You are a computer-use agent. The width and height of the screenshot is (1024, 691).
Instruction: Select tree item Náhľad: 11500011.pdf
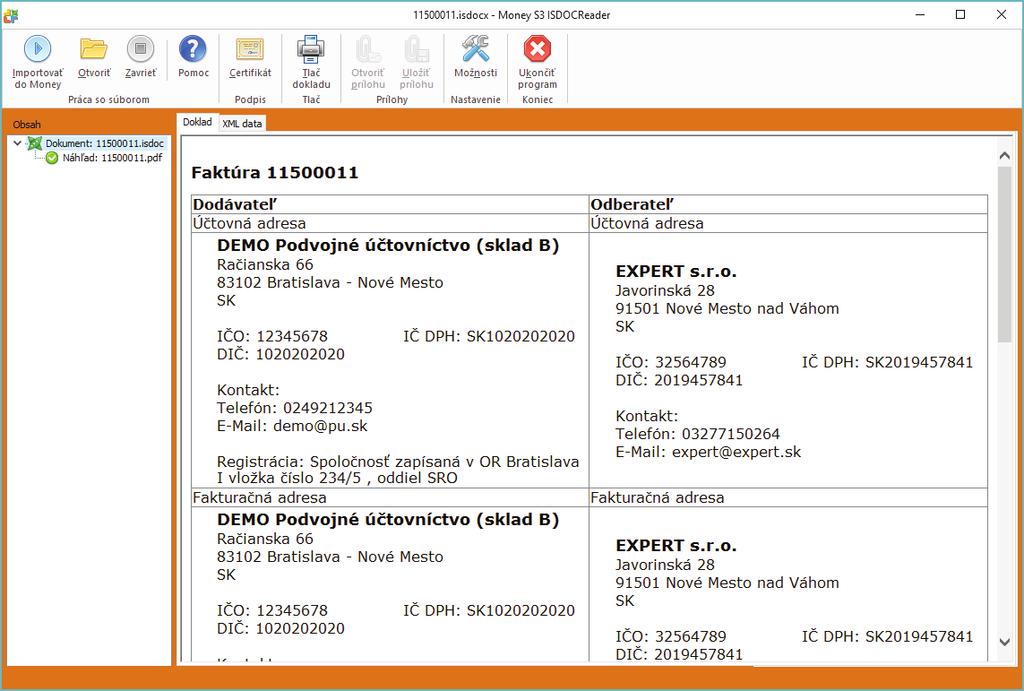(112, 157)
